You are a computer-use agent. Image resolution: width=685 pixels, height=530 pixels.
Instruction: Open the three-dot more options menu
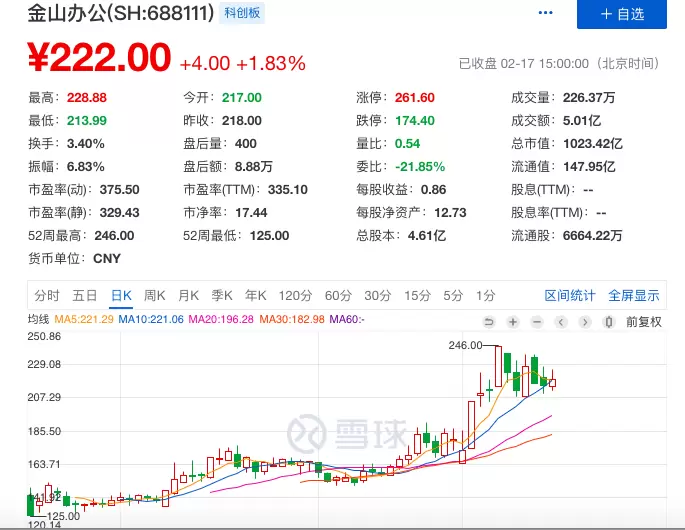(x=545, y=13)
